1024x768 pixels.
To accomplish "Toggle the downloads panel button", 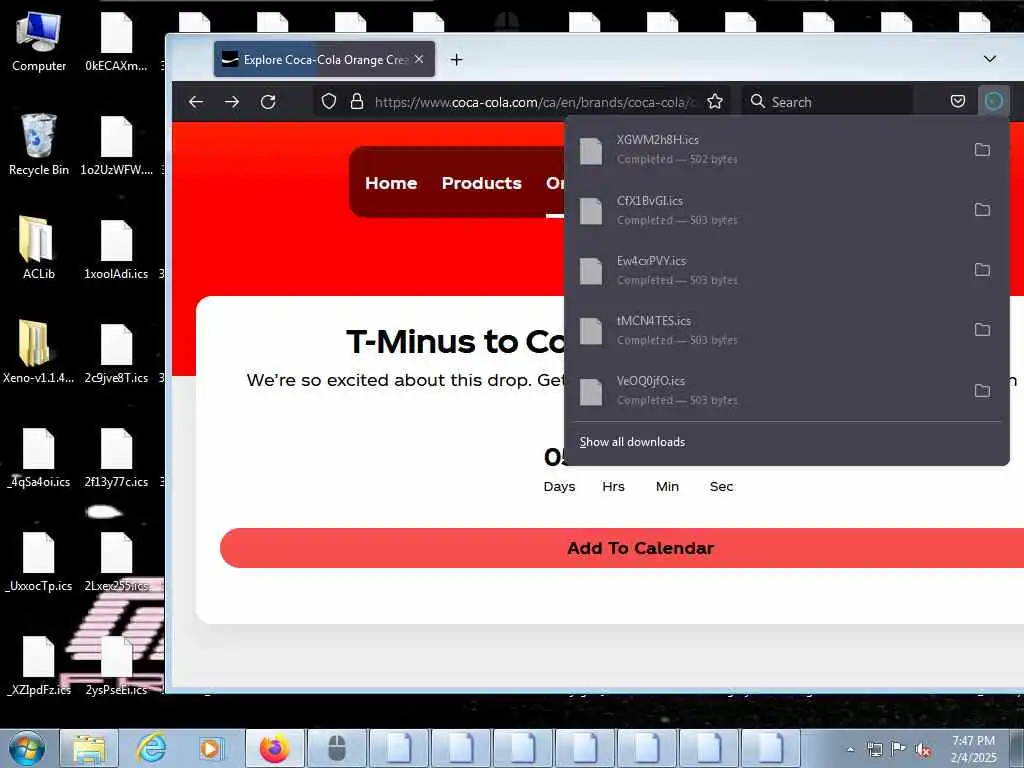I will pos(993,101).
